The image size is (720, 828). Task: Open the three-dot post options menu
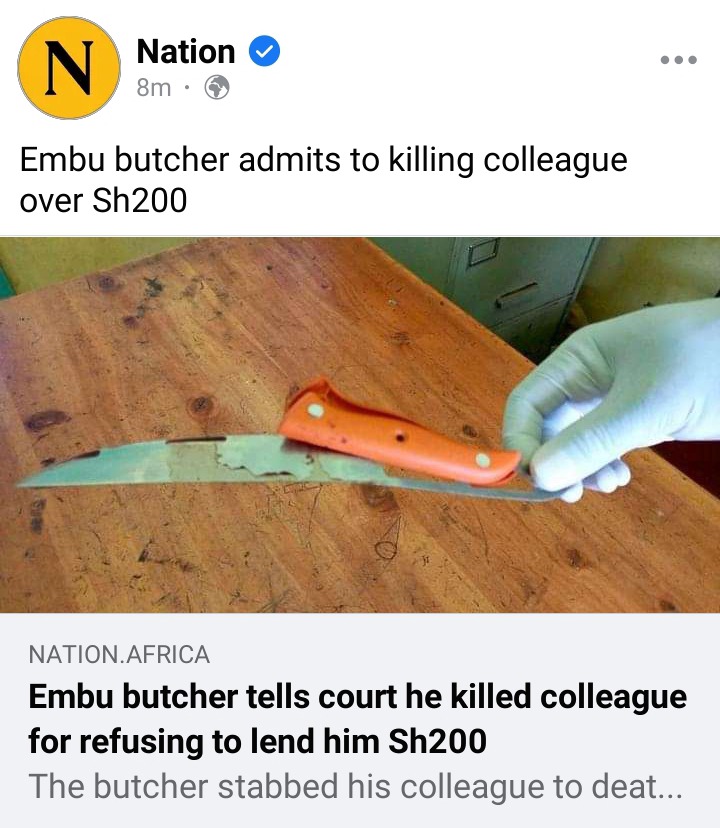click(678, 60)
